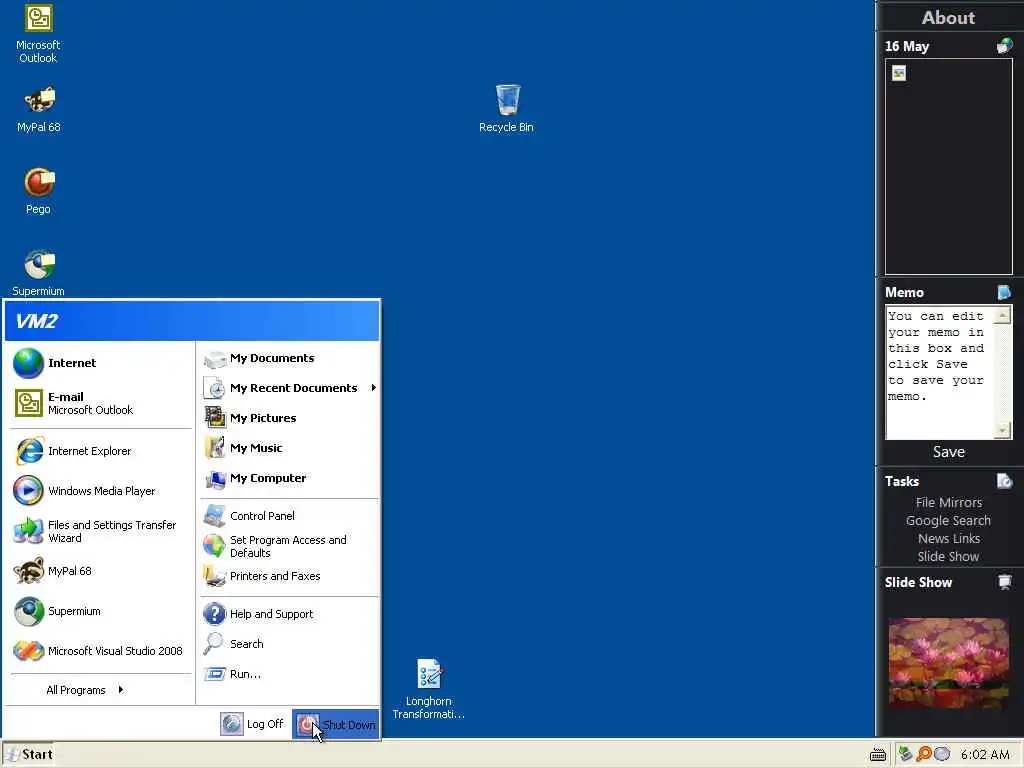The width and height of the screenshot is (1024, 768).
Task: Open Longhorn Transformation file on desktop
Action: (x=428, y=688)
